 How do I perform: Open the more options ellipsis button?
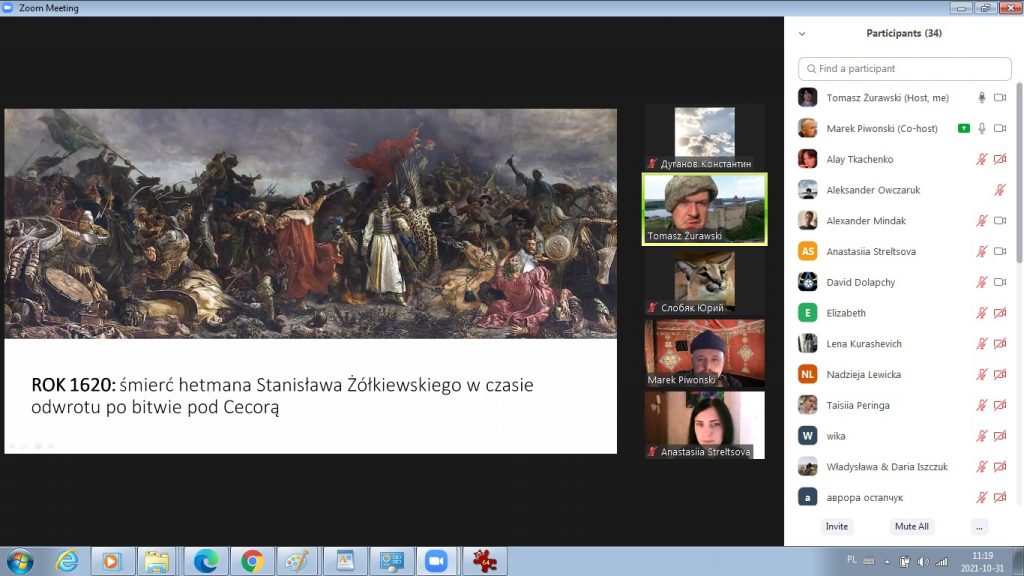coord(979,526)
